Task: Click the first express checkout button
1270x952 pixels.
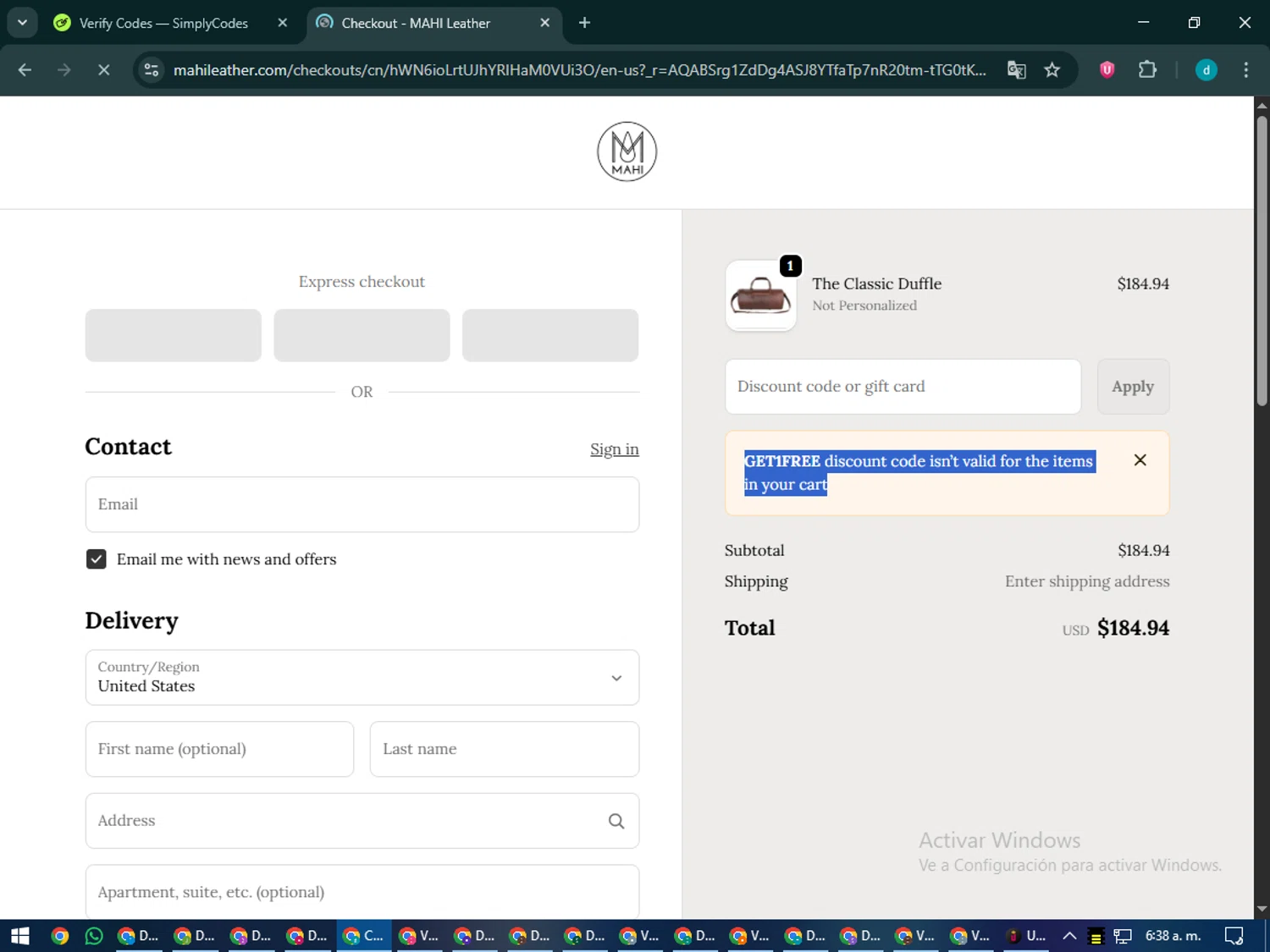Action: tap(174, 335)
